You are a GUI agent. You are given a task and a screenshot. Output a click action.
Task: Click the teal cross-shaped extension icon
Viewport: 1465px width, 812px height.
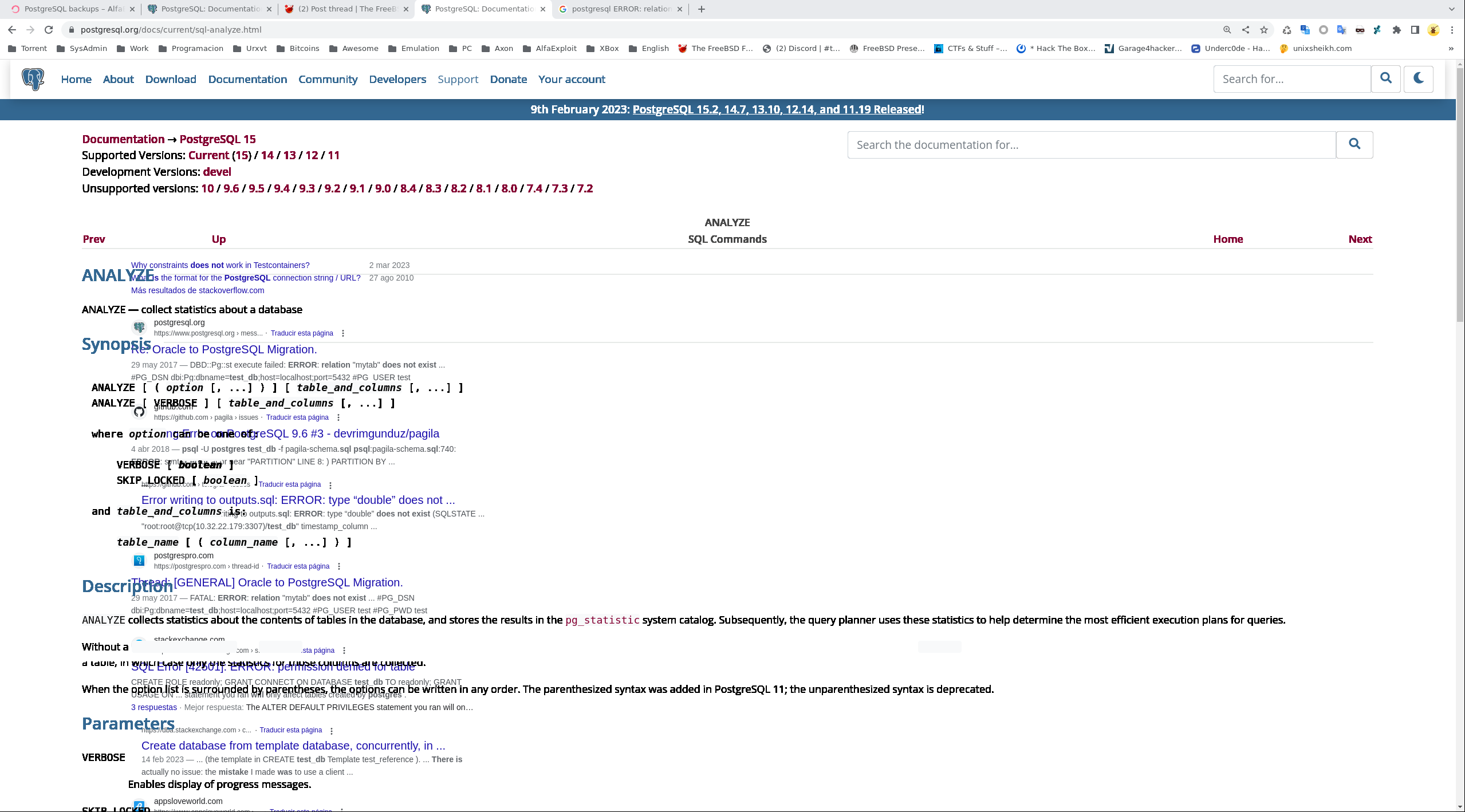[1378, 30]
